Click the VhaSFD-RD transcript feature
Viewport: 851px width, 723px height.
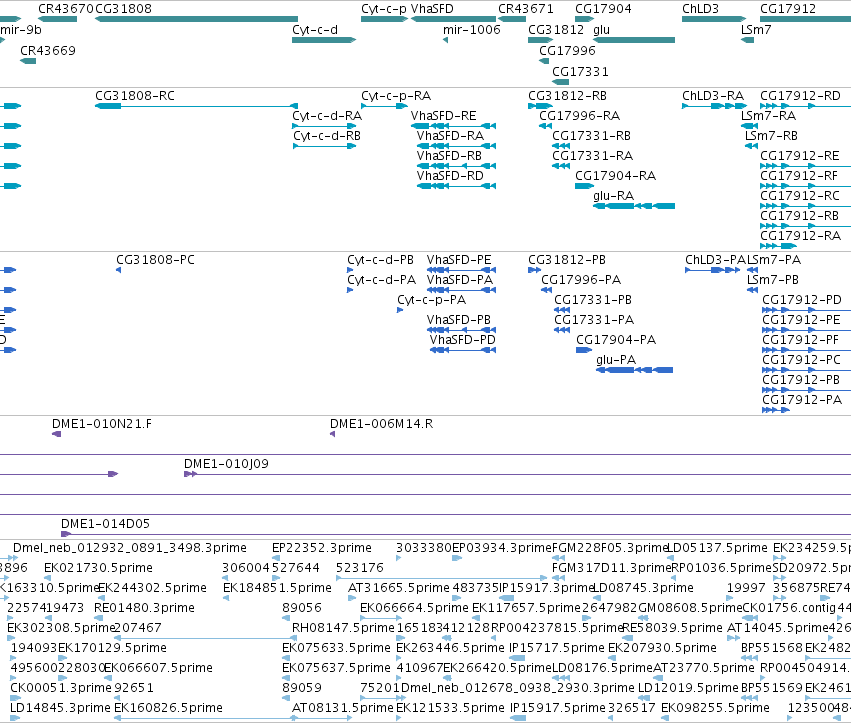(x=456, y=186)
